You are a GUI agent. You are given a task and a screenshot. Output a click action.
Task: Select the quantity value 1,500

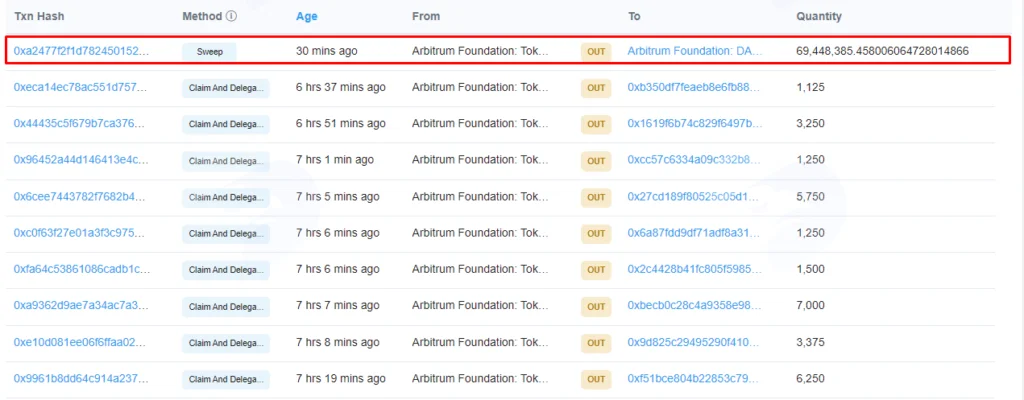click(810, 269)
